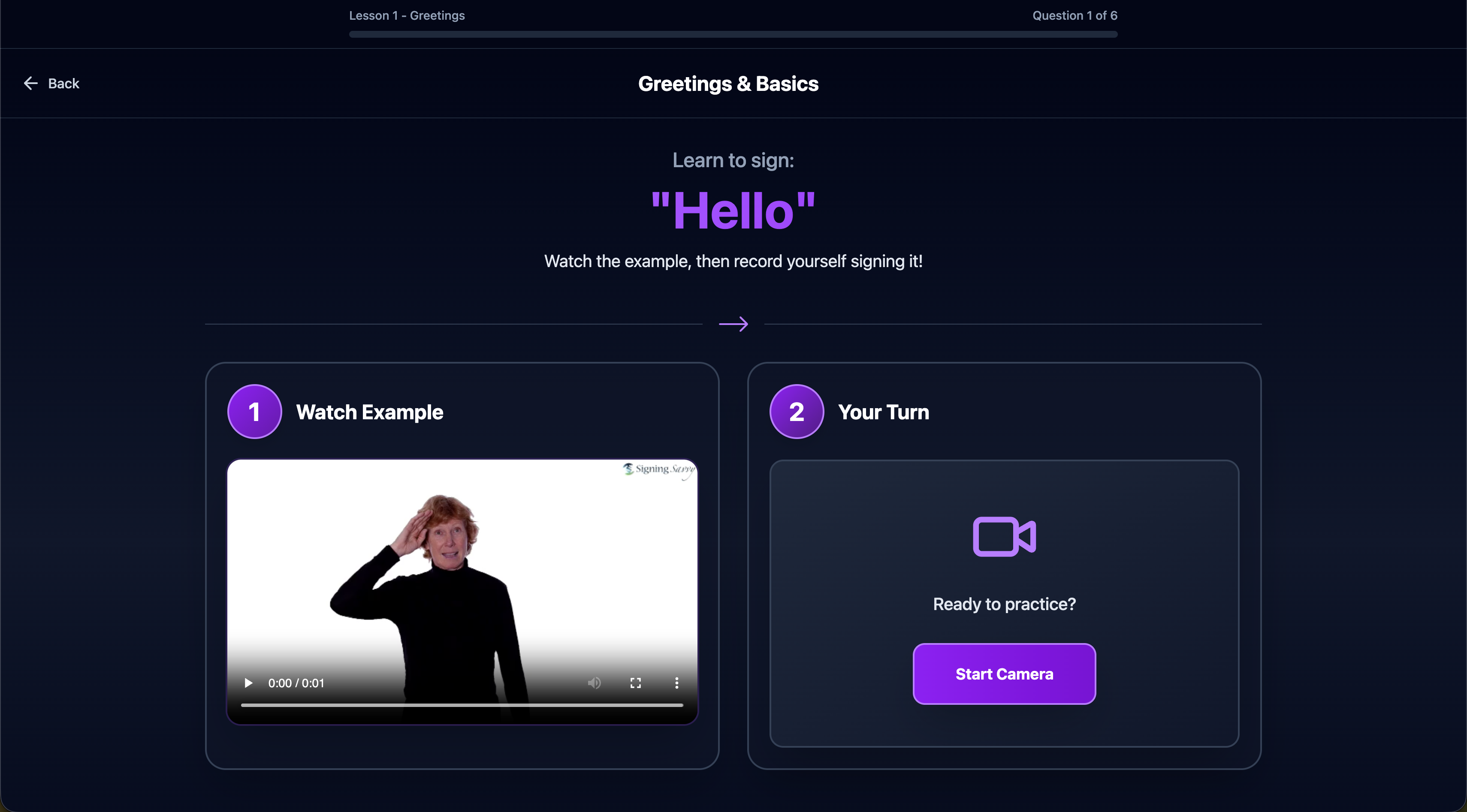Click the step 1 number badge
1467x812 pixels.
tap(254, 412)
